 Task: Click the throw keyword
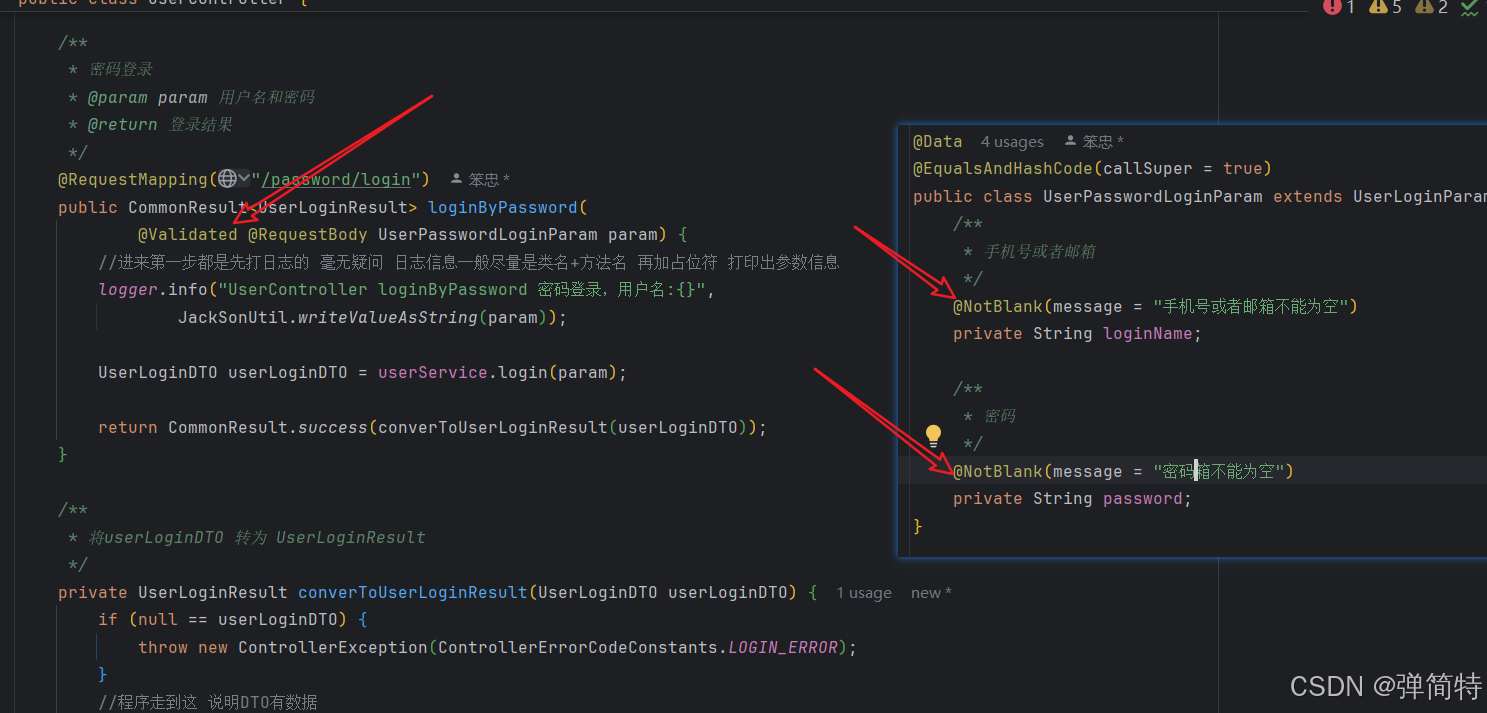coord(163,647)
